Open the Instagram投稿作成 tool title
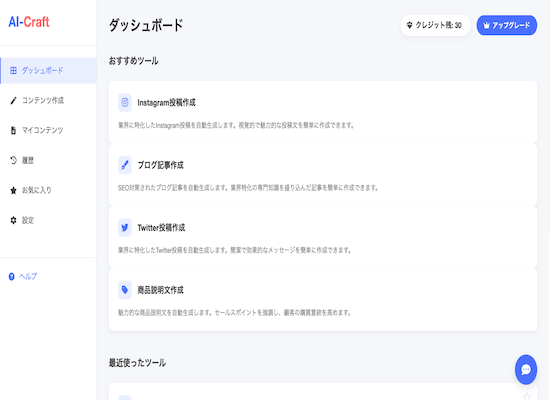Viewport: 550px width, 400px height. point(166,102)
